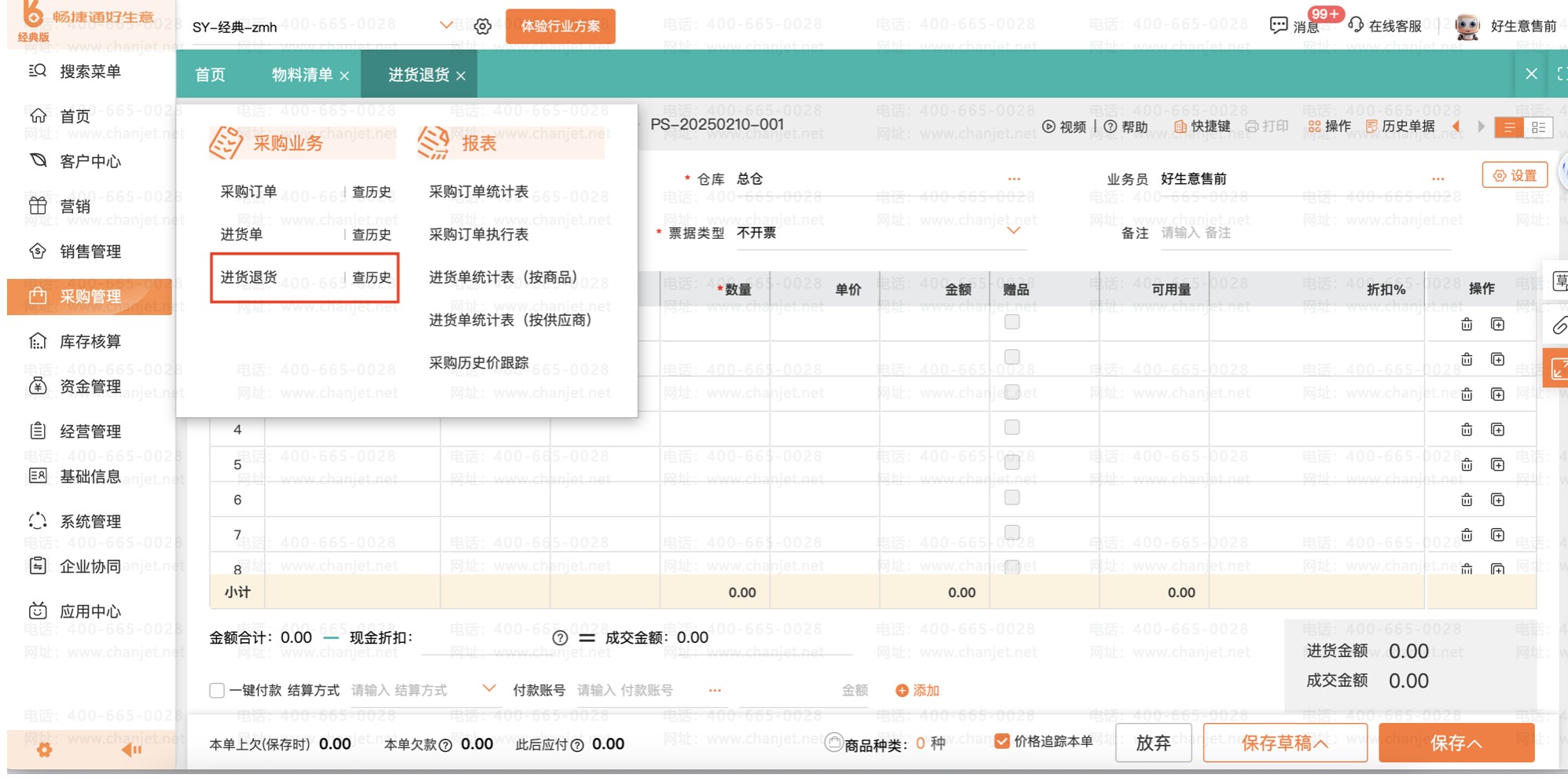Expand the SY-经典-zmh account dropdown
Viewport: 1568px width, 778px height.
(446, 26)
